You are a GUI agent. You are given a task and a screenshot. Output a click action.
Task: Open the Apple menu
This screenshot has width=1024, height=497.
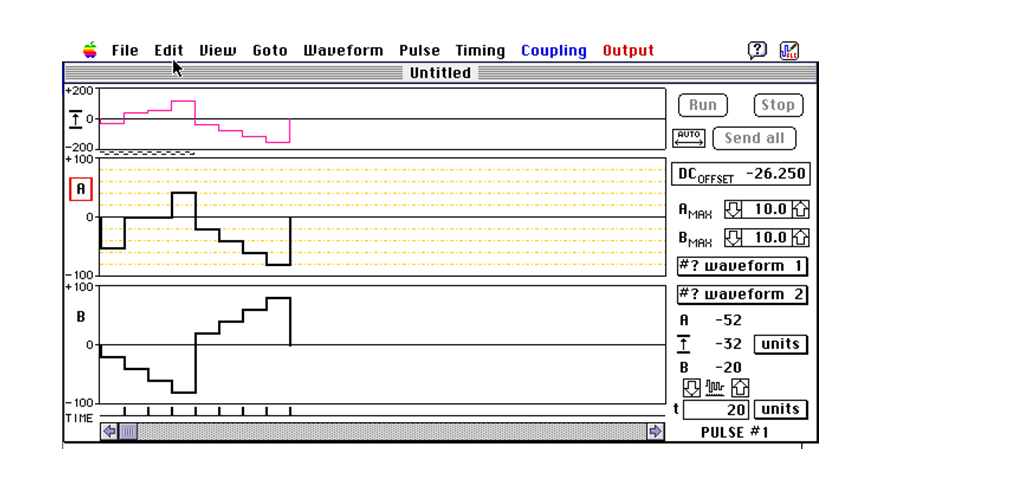(90, 50)
